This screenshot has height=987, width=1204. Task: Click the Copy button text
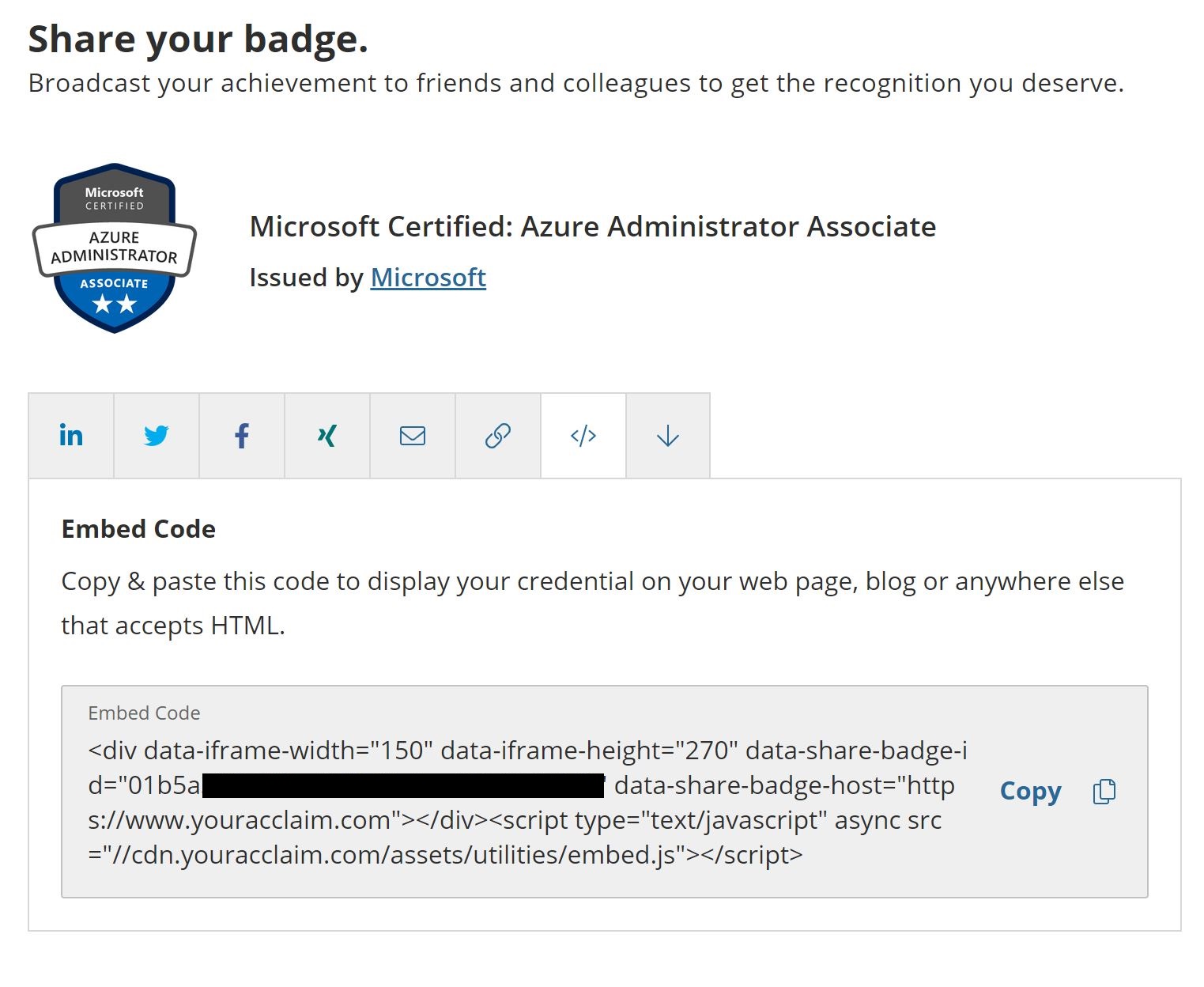pyautogui.click(x=1030, y=792)
